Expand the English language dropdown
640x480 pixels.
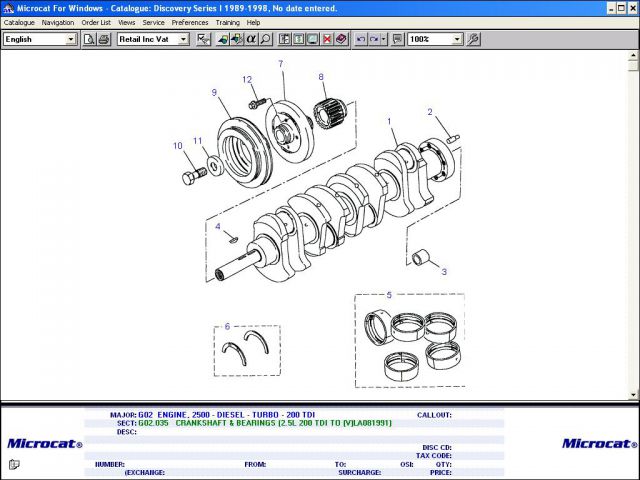tap(71, 39)
